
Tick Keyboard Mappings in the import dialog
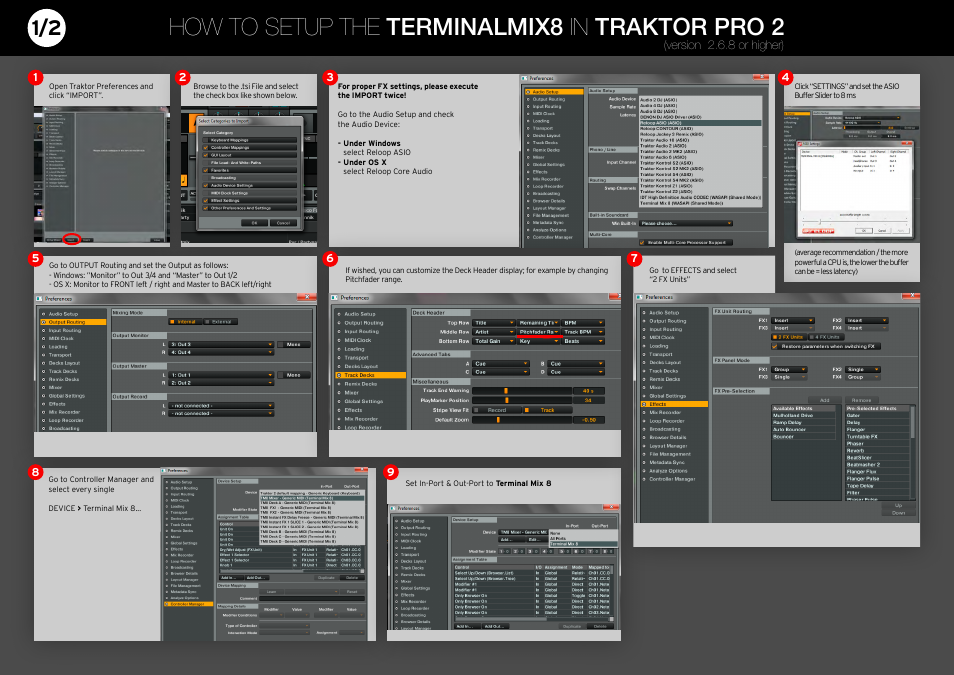[206, 140]
